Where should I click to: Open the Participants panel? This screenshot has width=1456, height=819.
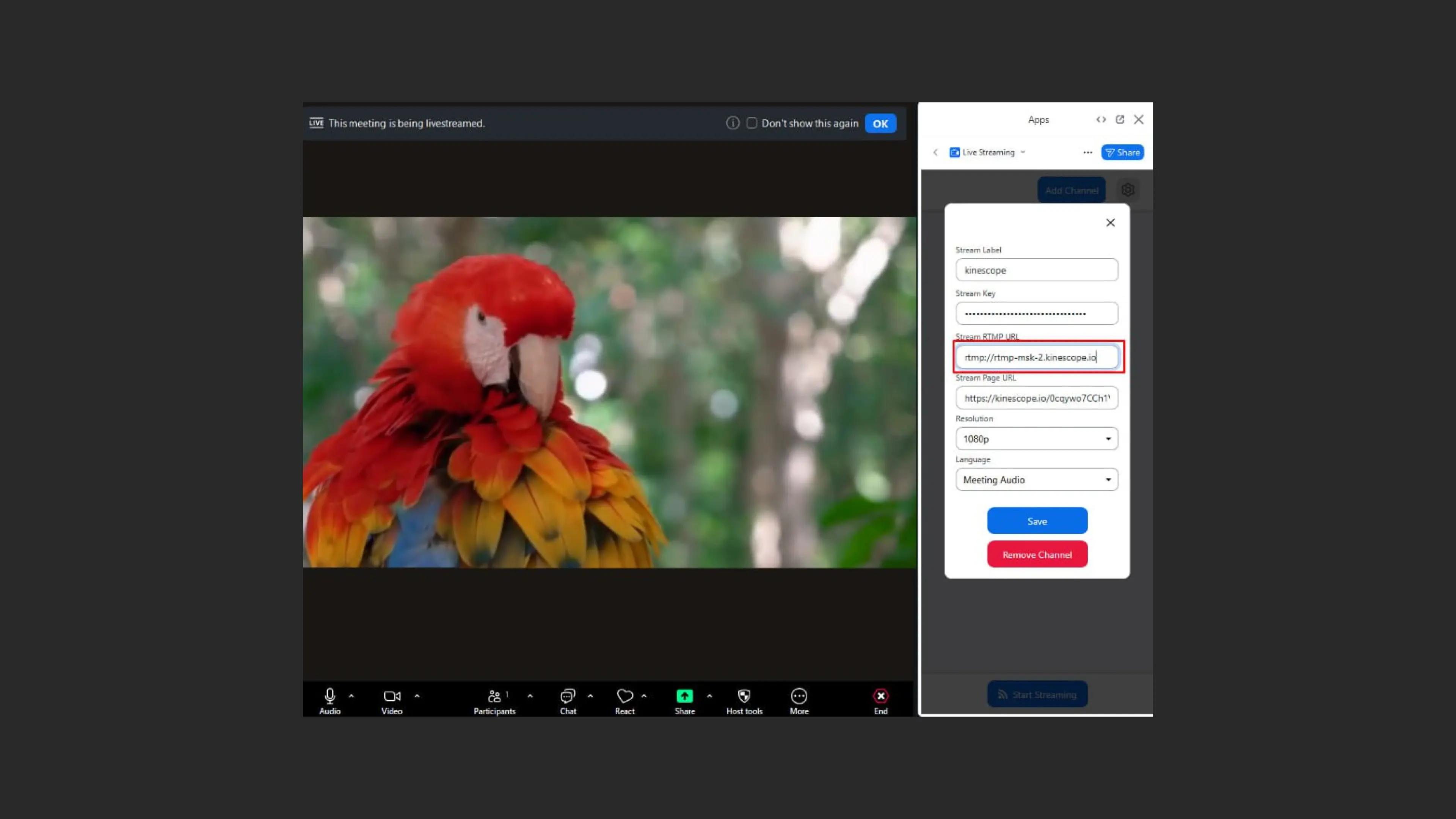click(494, 696)
